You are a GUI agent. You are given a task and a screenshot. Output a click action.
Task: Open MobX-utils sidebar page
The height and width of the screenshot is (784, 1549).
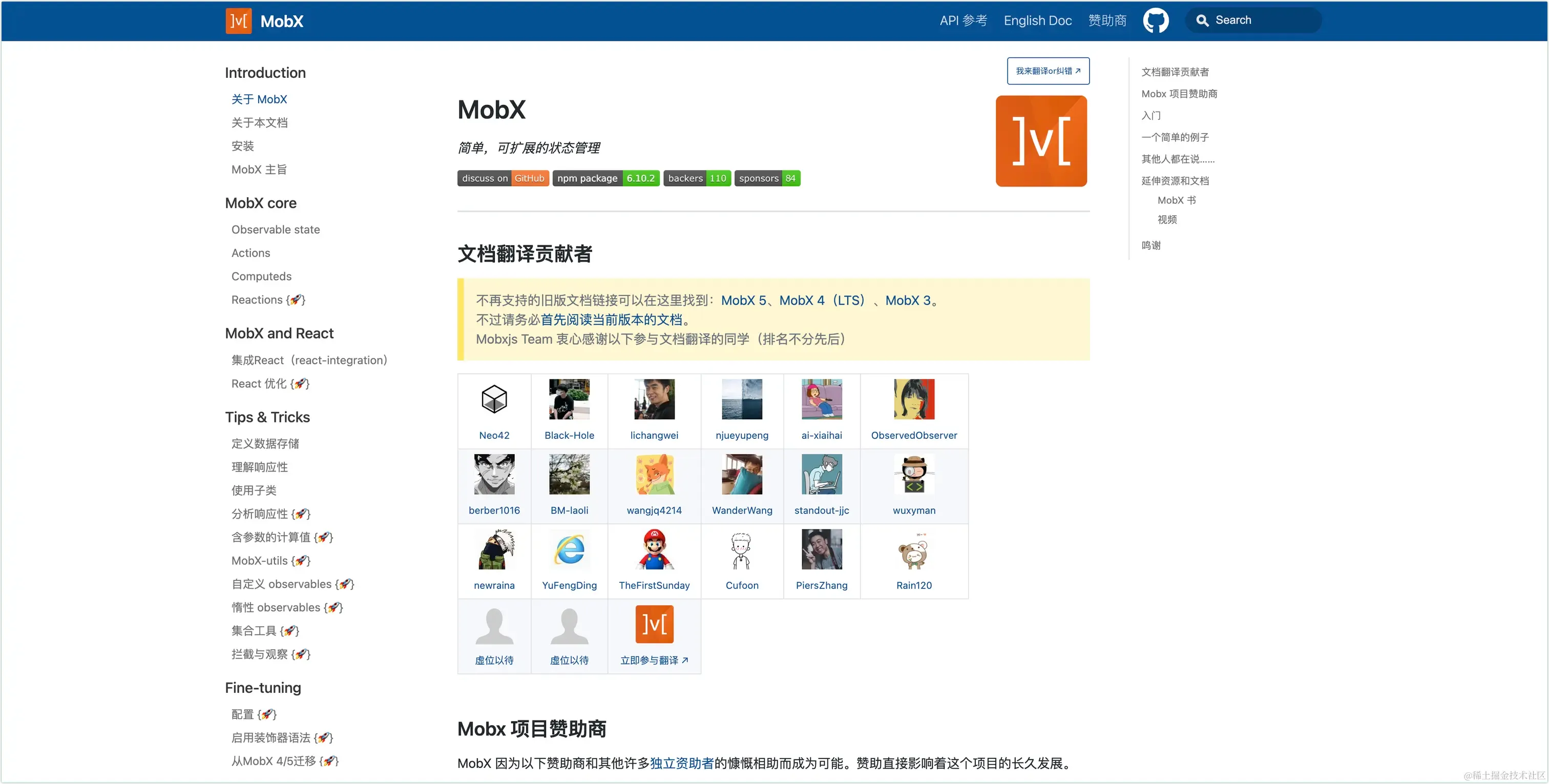[270, 561]
